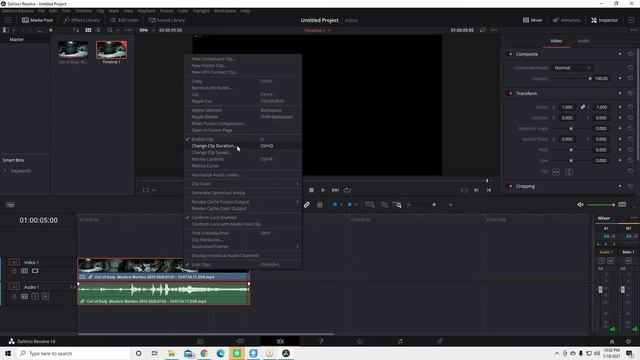Toggle loop playback in viewer

click(x=347, y=190)
